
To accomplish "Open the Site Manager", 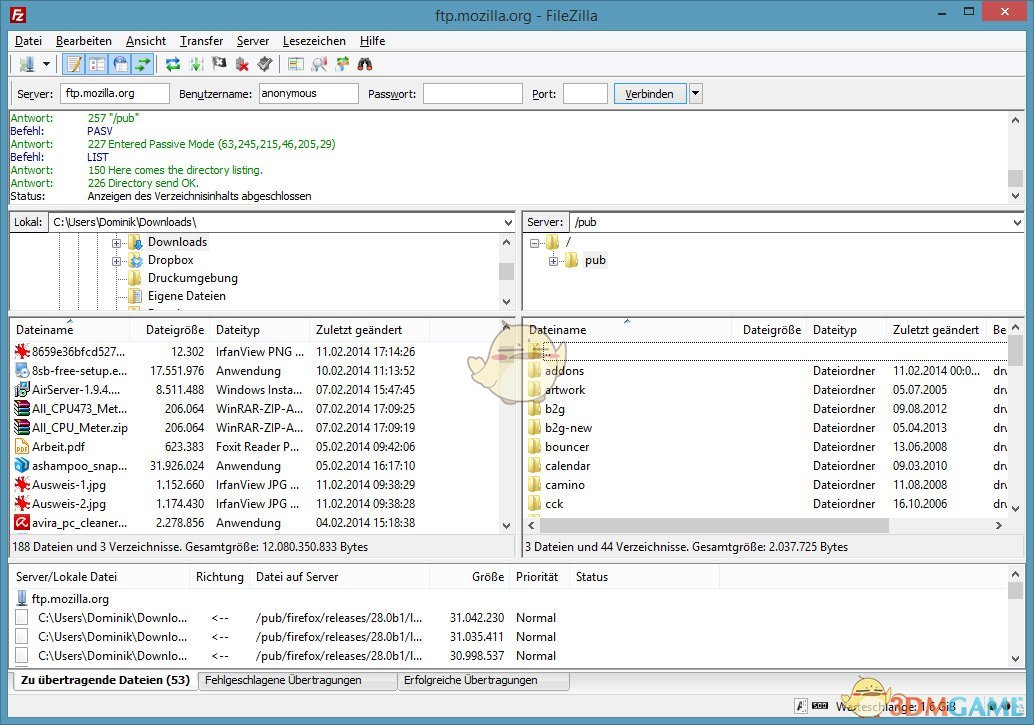I will click(x=30, y=63).
